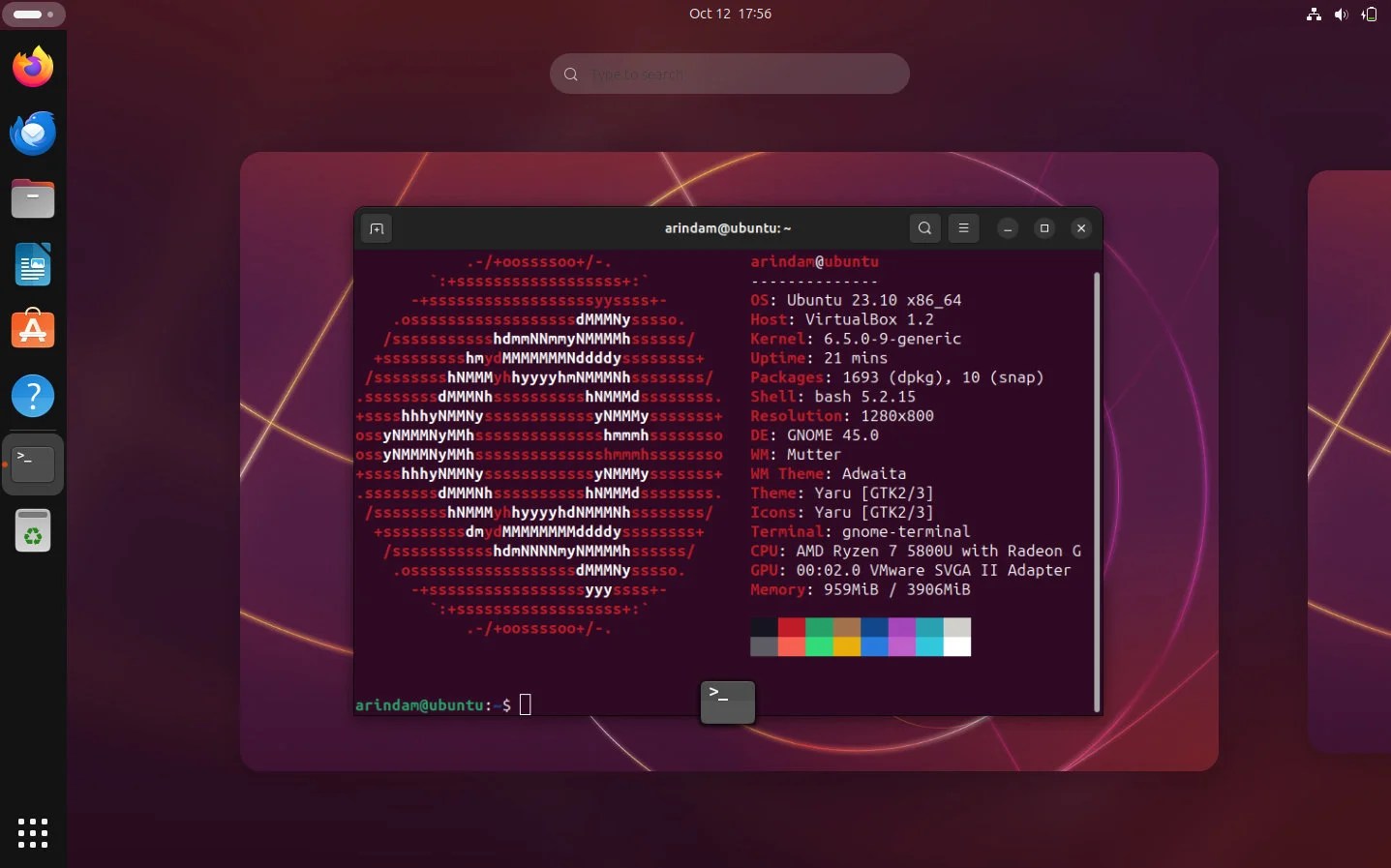Screen dimensions: 1391x868
Task: Focus the Type to search field
Action: [730, 74]
